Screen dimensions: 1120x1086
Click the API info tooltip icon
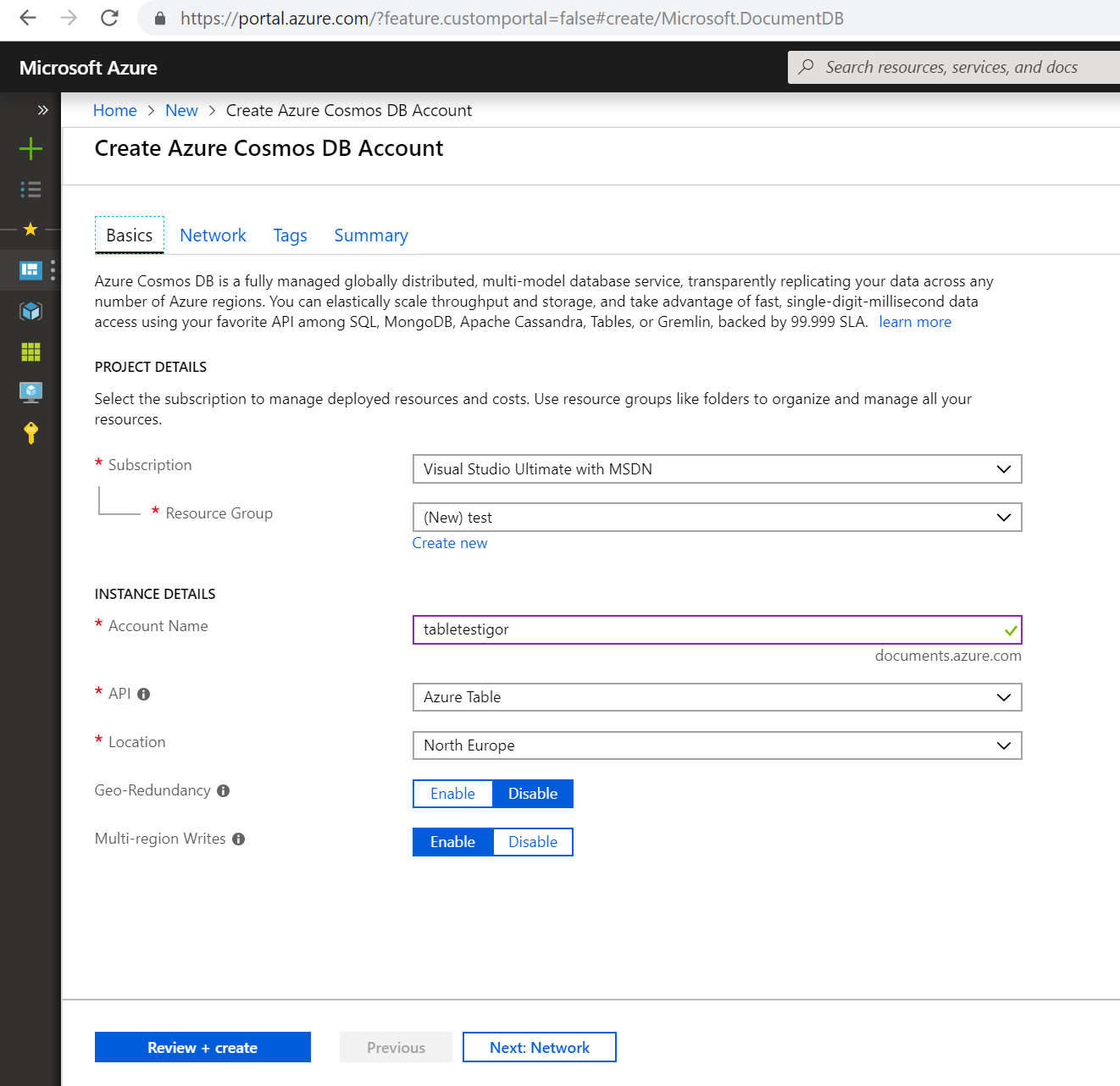coord(143,694)
